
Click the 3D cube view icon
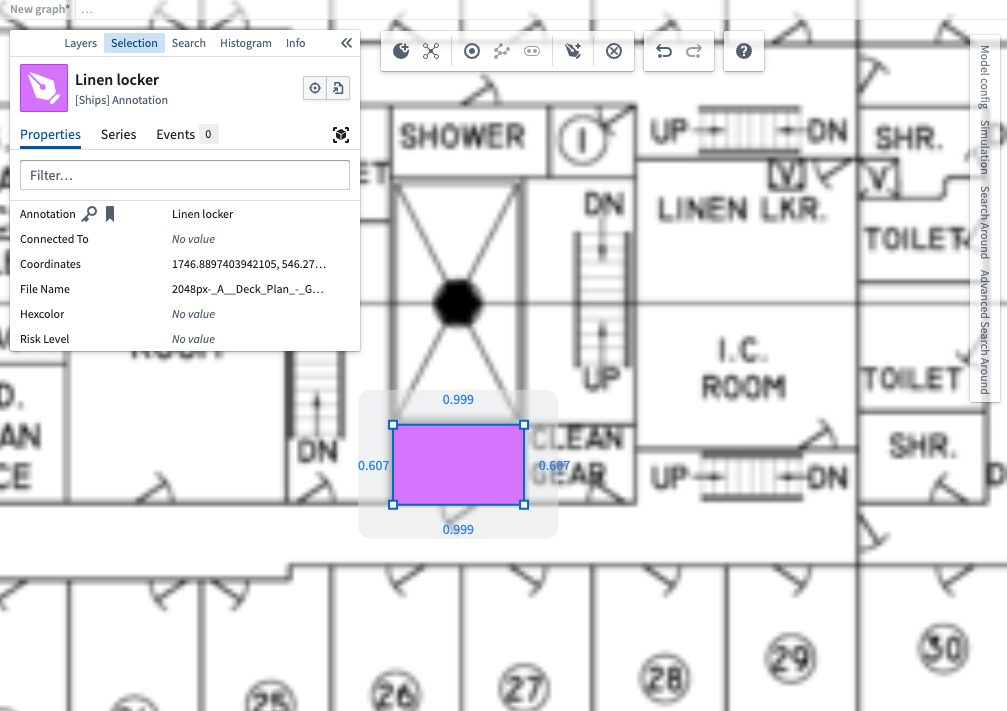click(341, 135)
